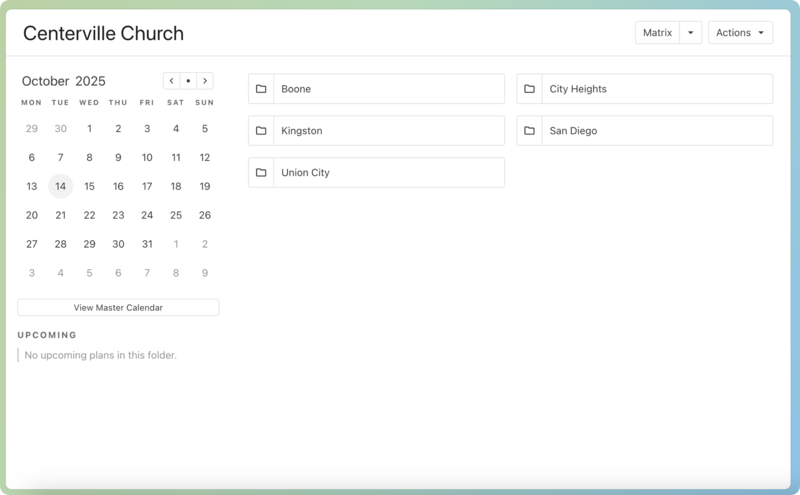800x495 pixels.
Task: Click the City Heights folder icon
Action: [529, 89]
